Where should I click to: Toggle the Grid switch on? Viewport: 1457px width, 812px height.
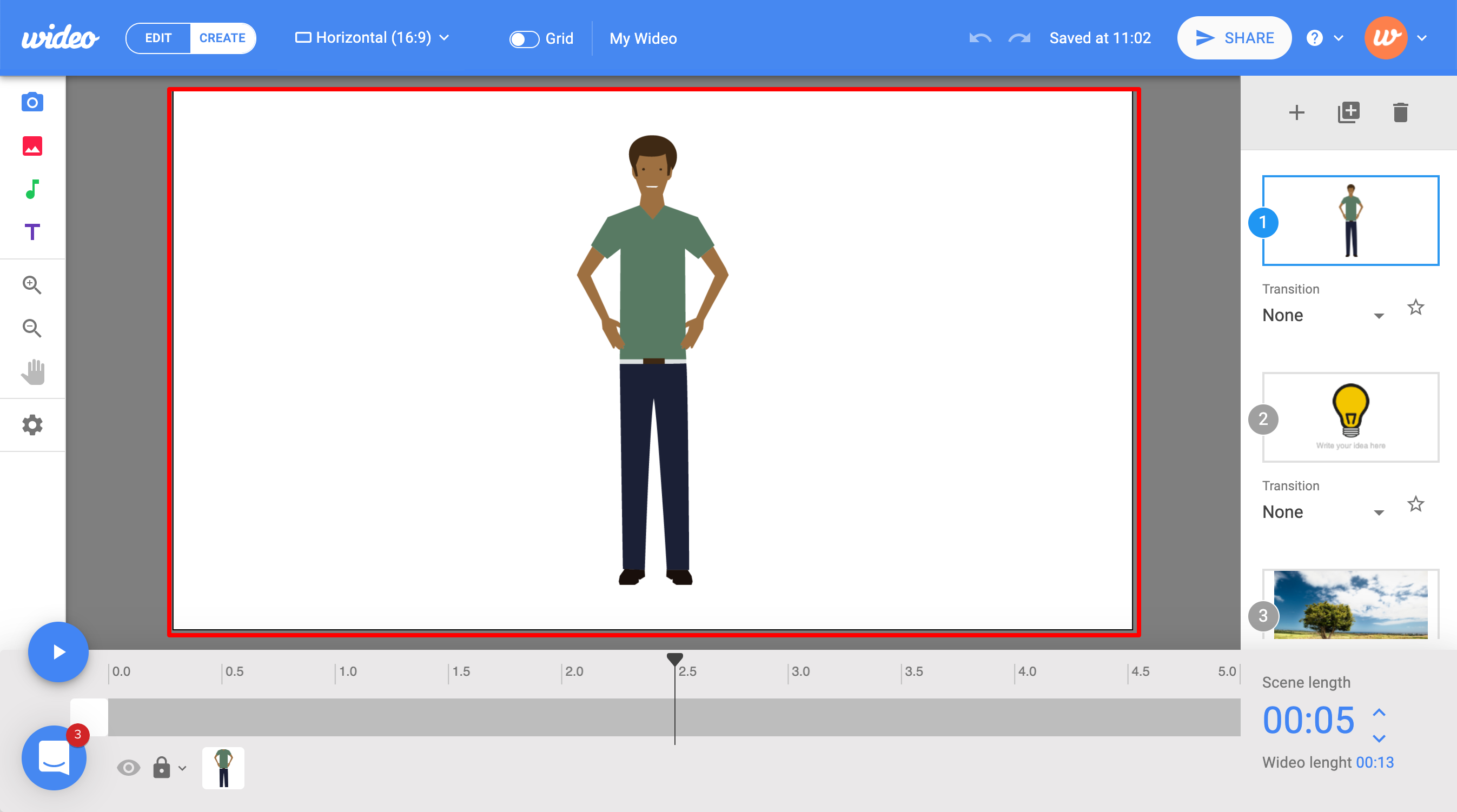(524, 38)
